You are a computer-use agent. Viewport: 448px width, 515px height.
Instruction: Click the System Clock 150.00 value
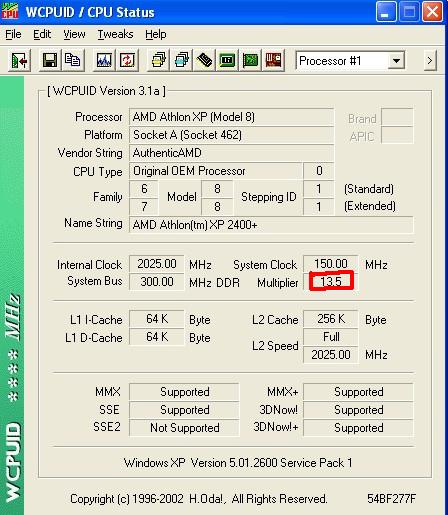(331, 264)
